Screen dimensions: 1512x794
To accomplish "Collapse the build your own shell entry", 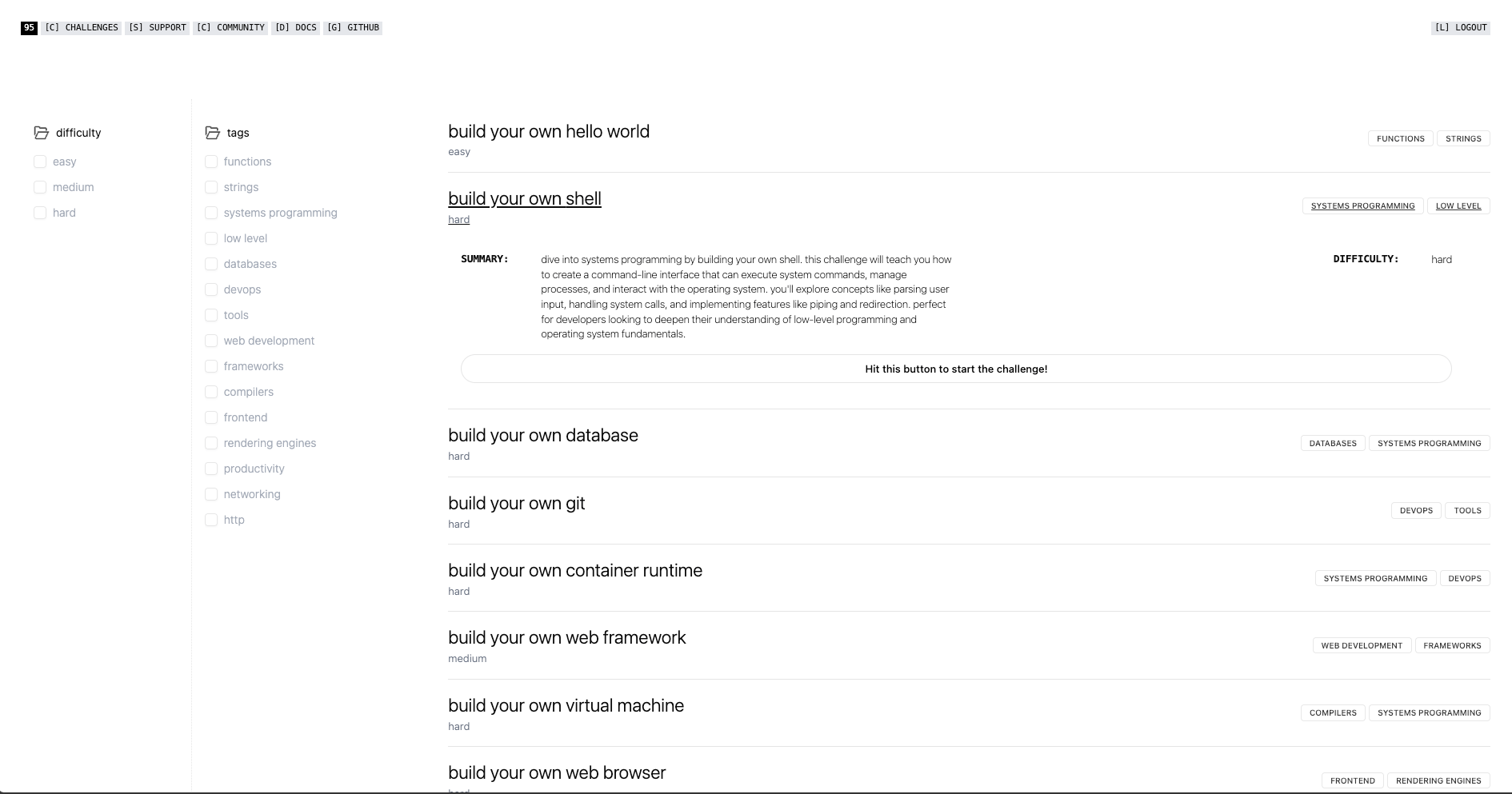I will [x=524, y=199].
